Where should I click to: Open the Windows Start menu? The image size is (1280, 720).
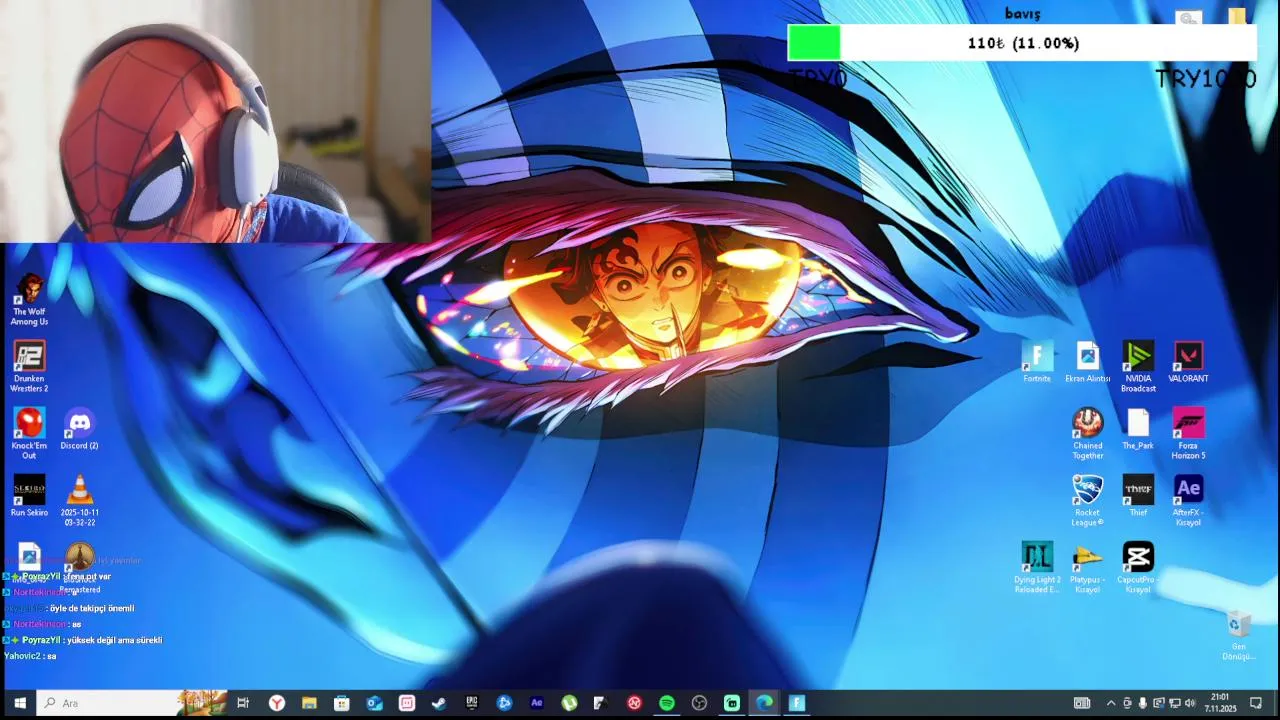tap(19, 703)
